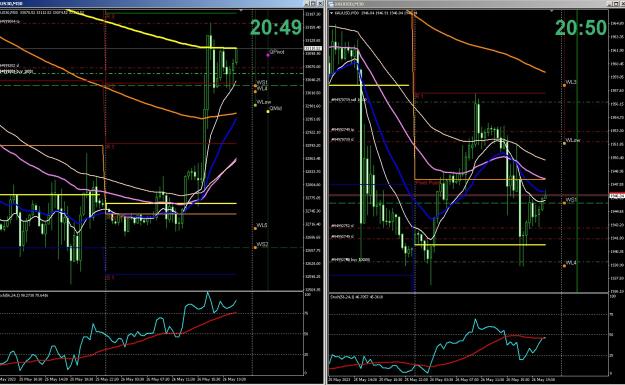Select the WS1 marker in left chart

pyautogui.click(x=256, y=85)
